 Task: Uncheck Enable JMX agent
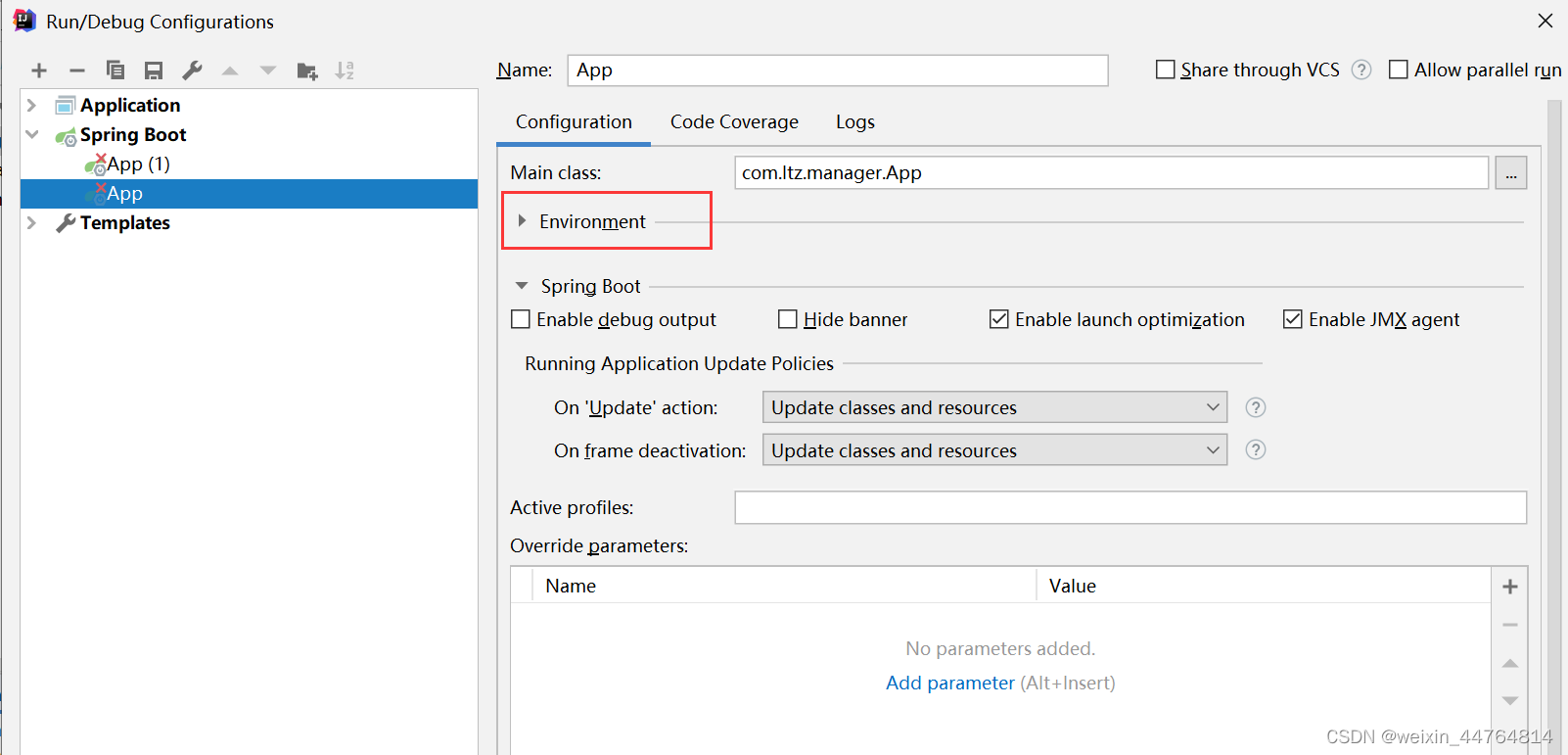pos(1293,319)
